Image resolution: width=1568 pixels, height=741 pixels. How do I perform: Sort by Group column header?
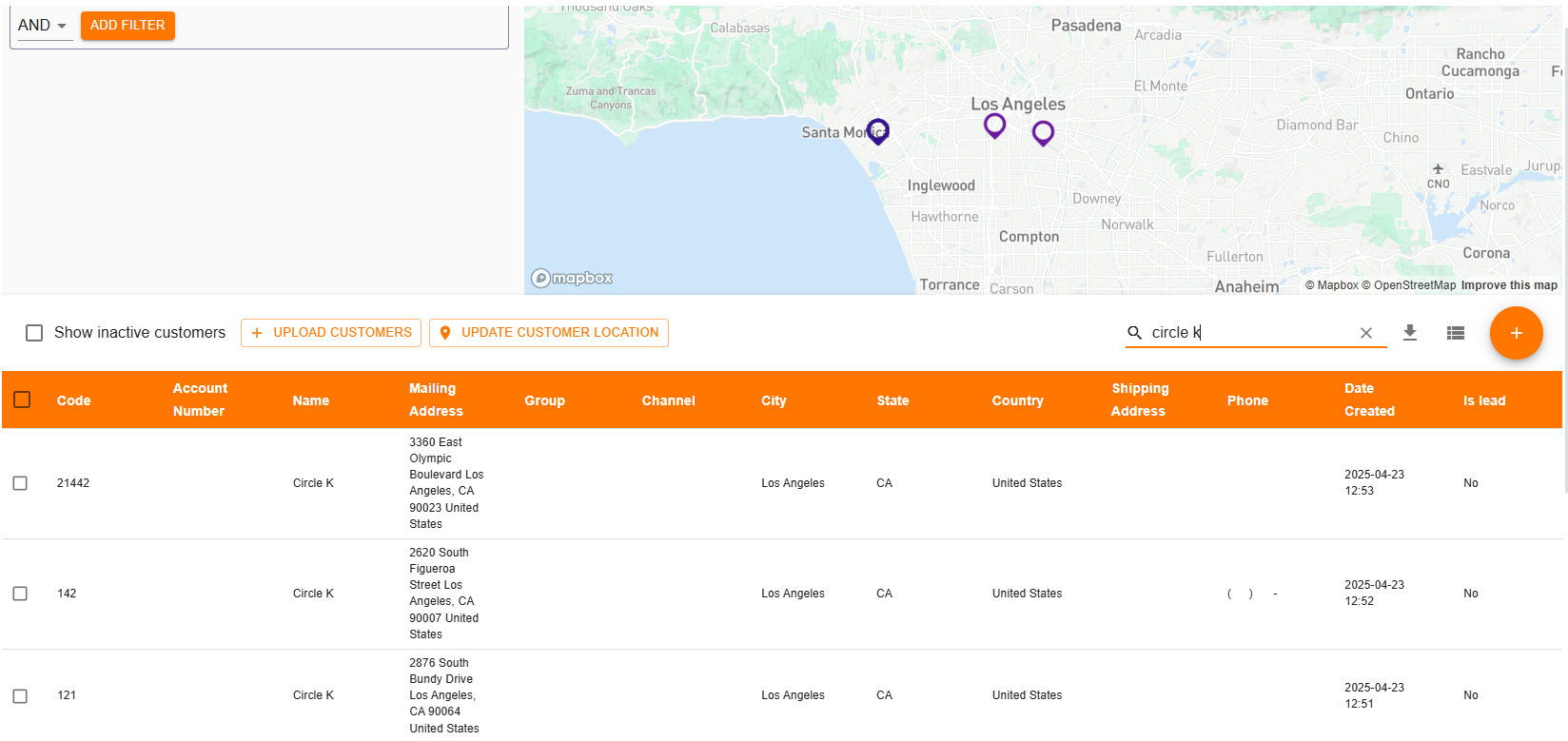click(x=544, y=400)
